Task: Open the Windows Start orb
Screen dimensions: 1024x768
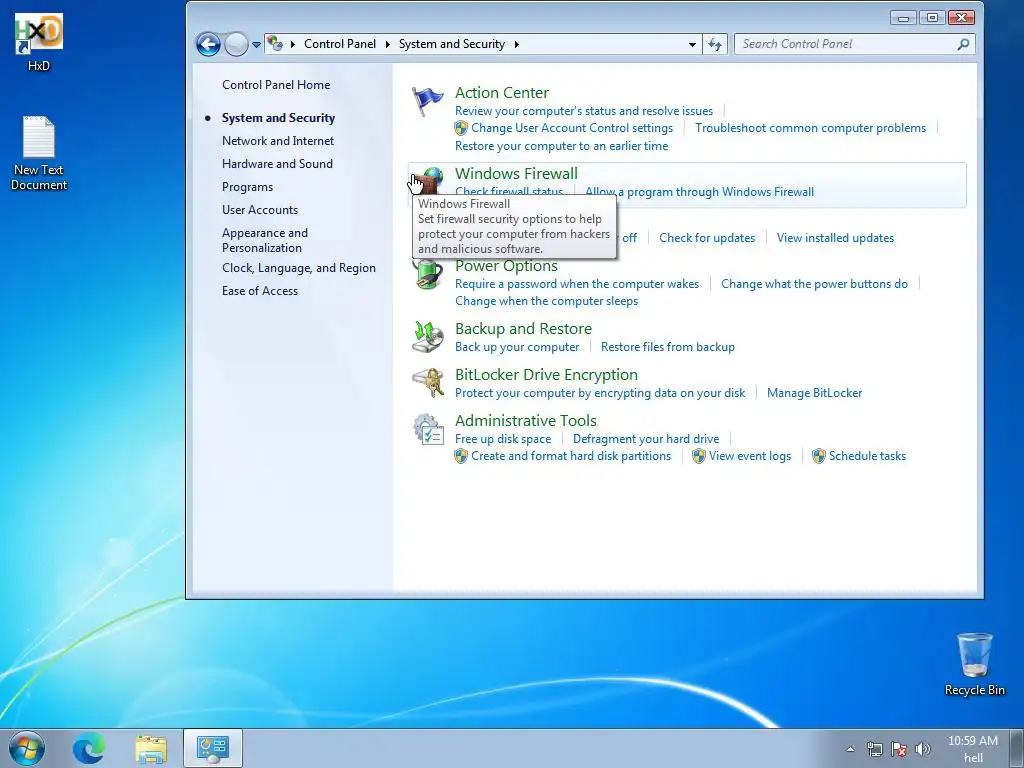Action: (x=27, y=748)
